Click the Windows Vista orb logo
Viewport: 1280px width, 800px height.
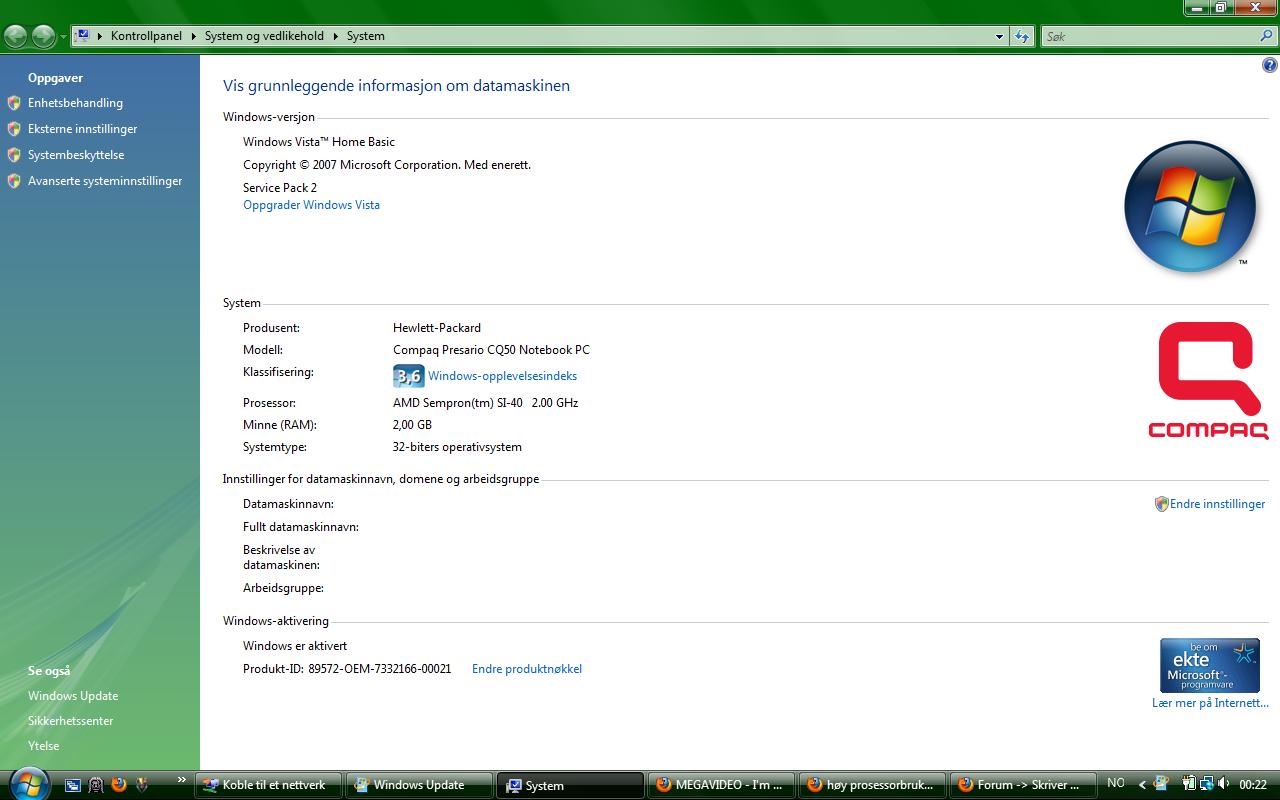coord(1189,207)
